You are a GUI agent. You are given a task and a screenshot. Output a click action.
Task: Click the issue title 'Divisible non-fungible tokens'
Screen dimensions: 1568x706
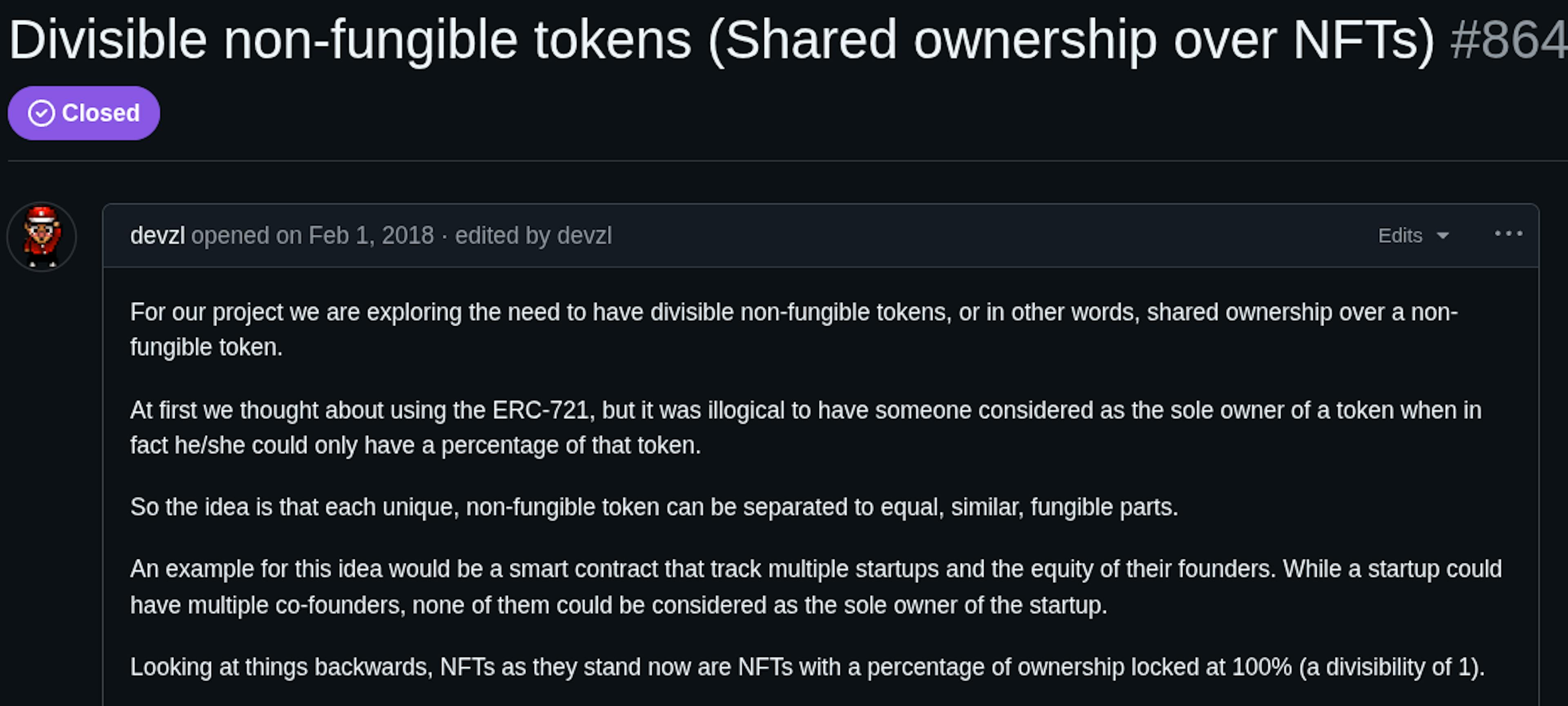point(350,40)
